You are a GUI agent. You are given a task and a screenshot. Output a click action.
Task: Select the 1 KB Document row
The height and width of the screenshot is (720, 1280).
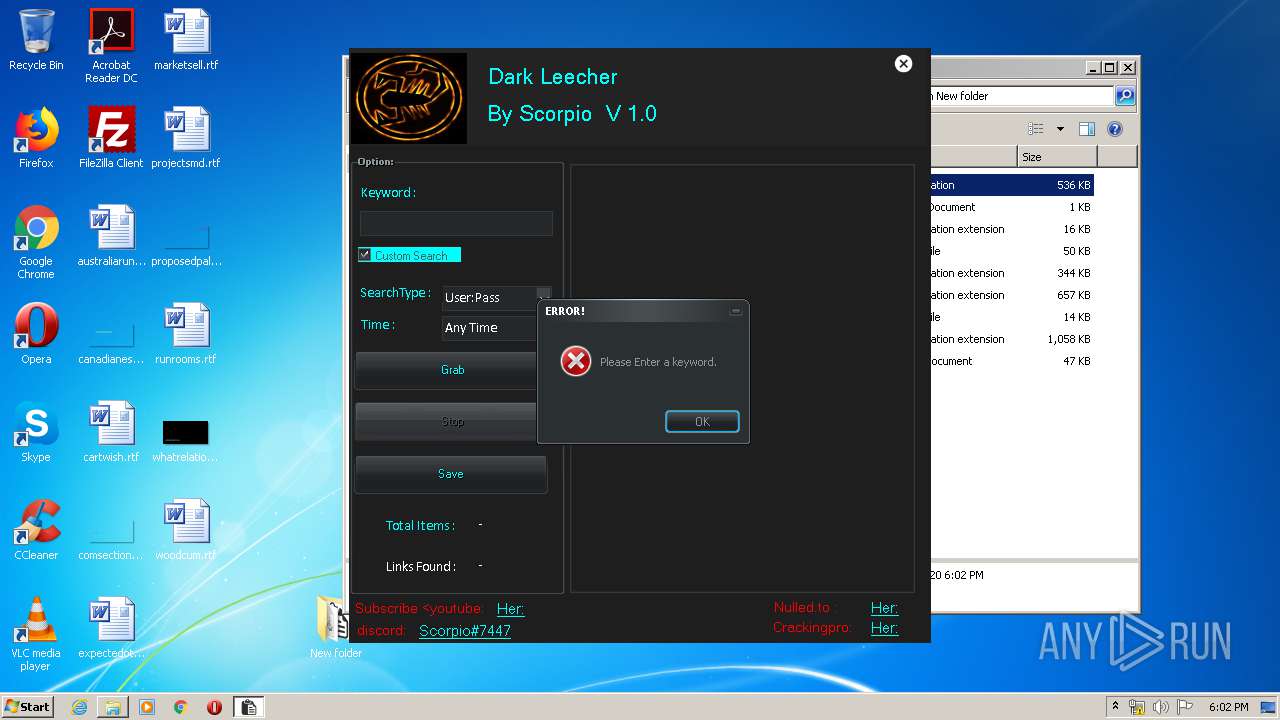click(1012, 207)
